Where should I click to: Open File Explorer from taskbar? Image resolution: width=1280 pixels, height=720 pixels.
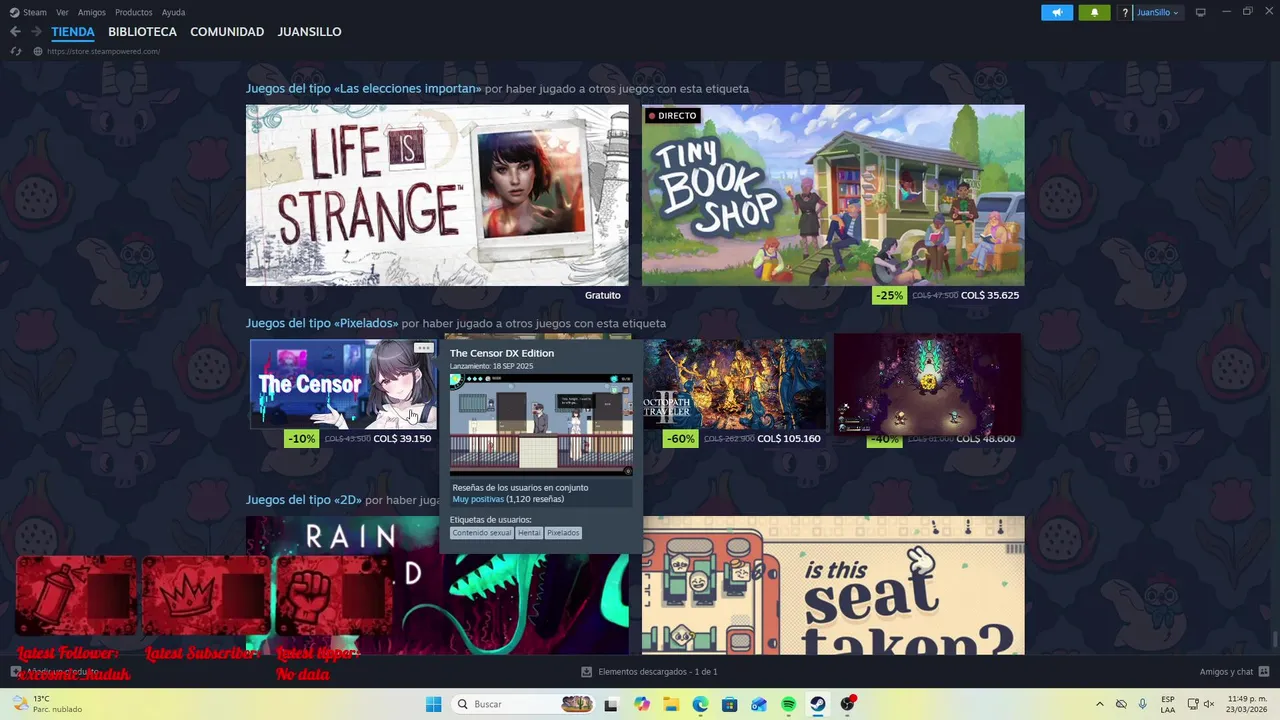click(671, 704)
